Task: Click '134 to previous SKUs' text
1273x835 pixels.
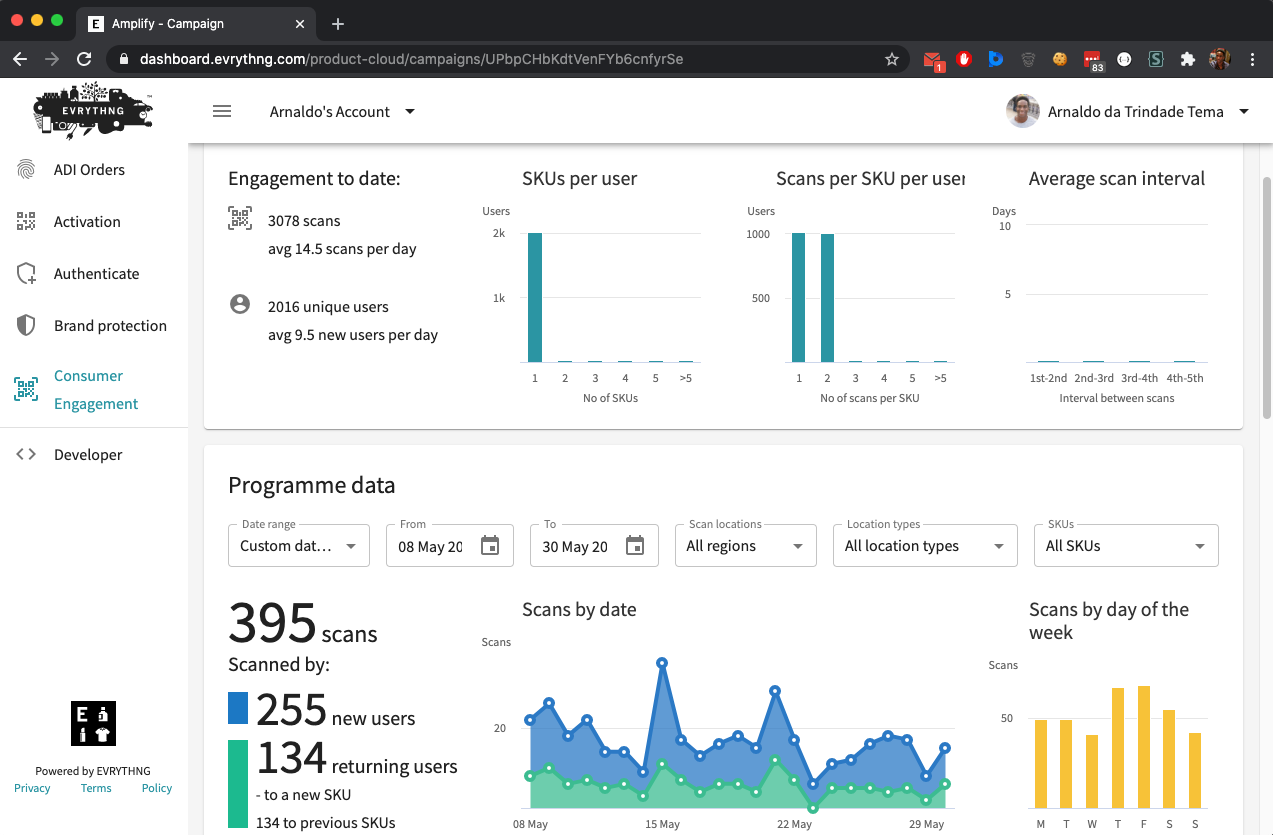Action: click(326, 823)
